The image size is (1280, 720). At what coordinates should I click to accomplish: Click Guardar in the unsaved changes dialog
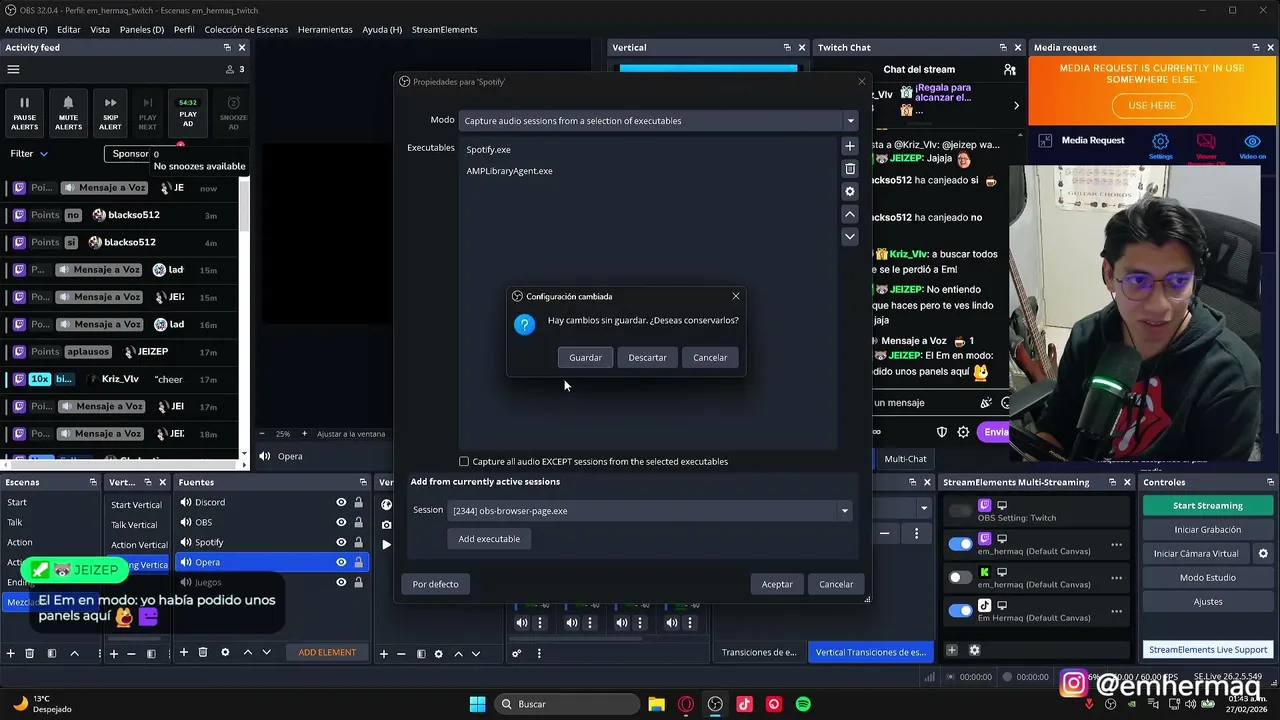[585, 357]
